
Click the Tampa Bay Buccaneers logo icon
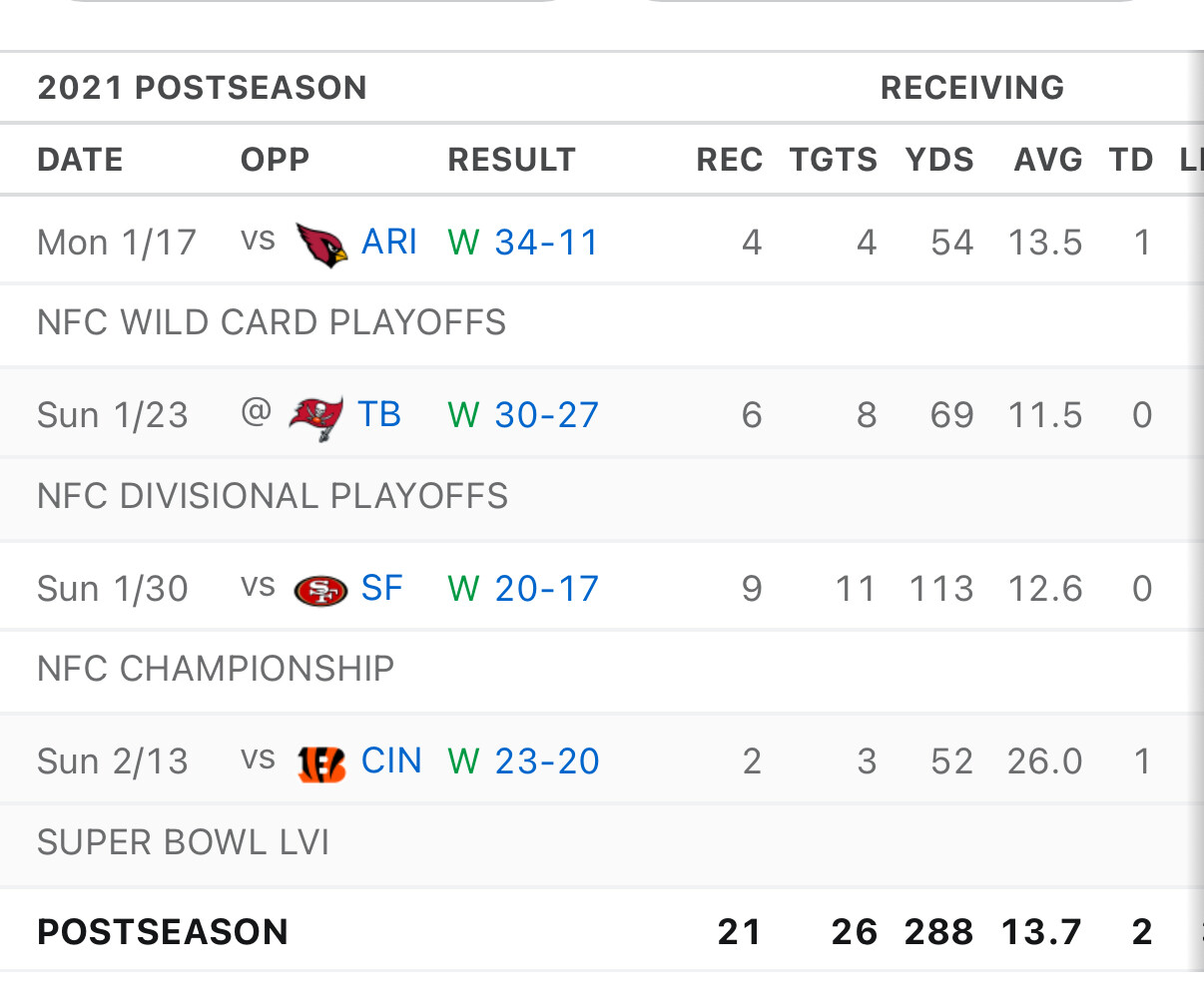(x=315, y=416)
